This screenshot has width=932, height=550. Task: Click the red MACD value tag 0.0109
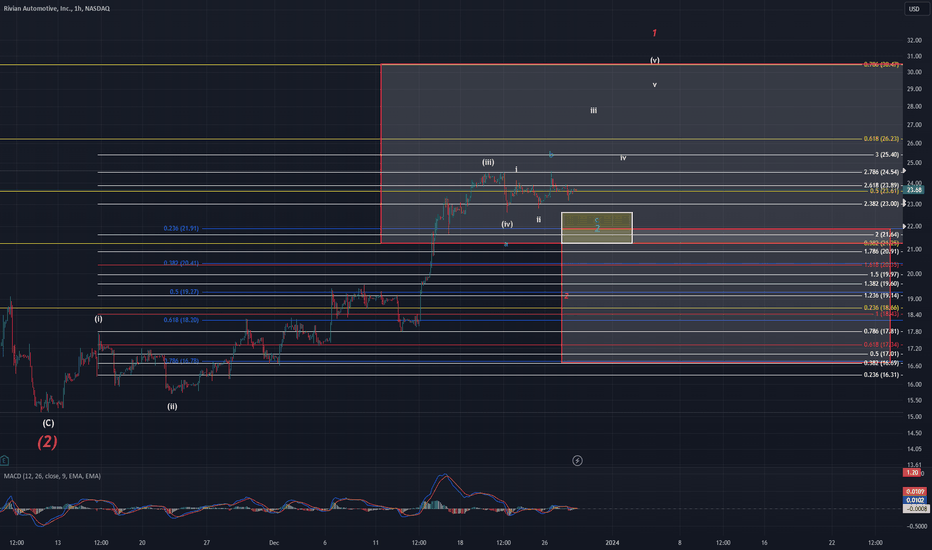click(914, 492)
